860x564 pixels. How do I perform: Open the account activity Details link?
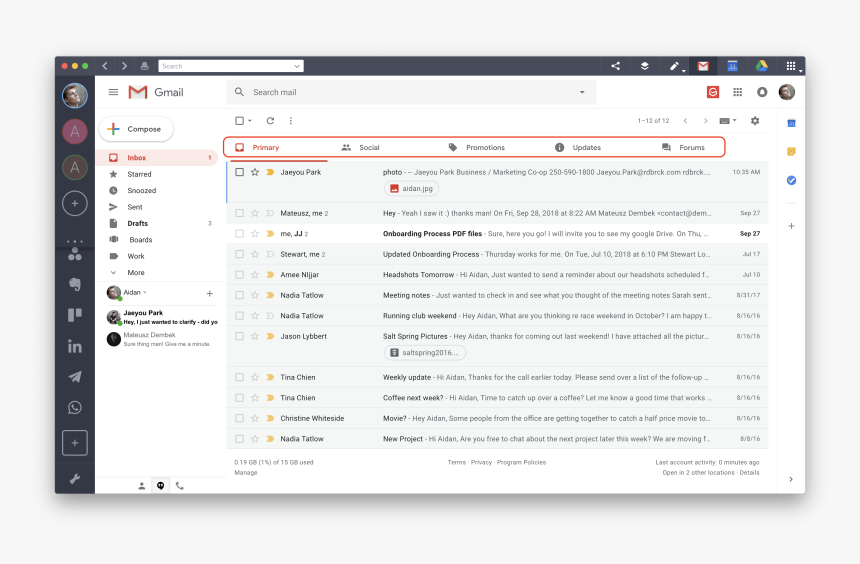pos(749,472)
